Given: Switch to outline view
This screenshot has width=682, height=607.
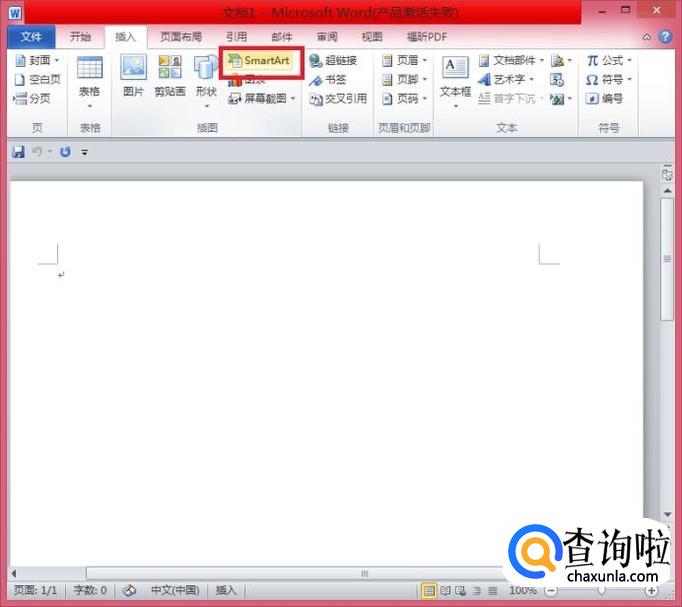Looking at the screenshot, I should click(x=477, y=590).
